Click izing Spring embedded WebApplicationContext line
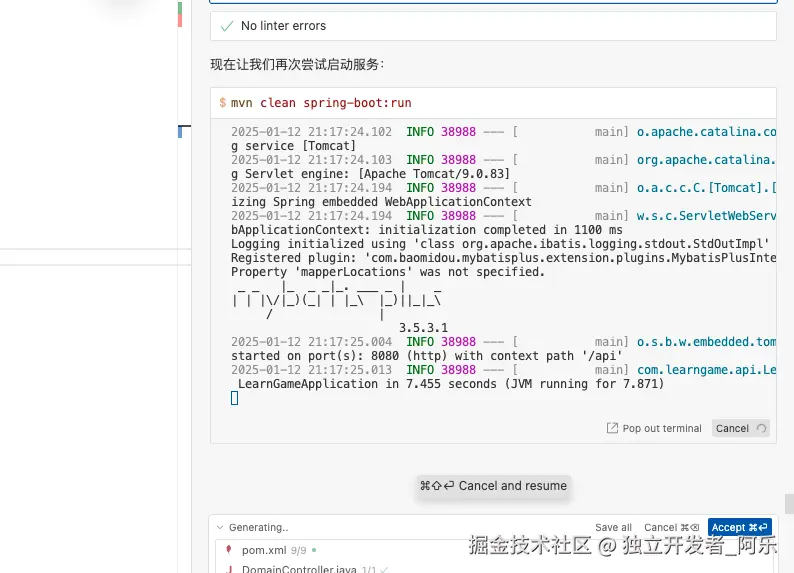This screenshot has width=794, height=573. (381, 201)
